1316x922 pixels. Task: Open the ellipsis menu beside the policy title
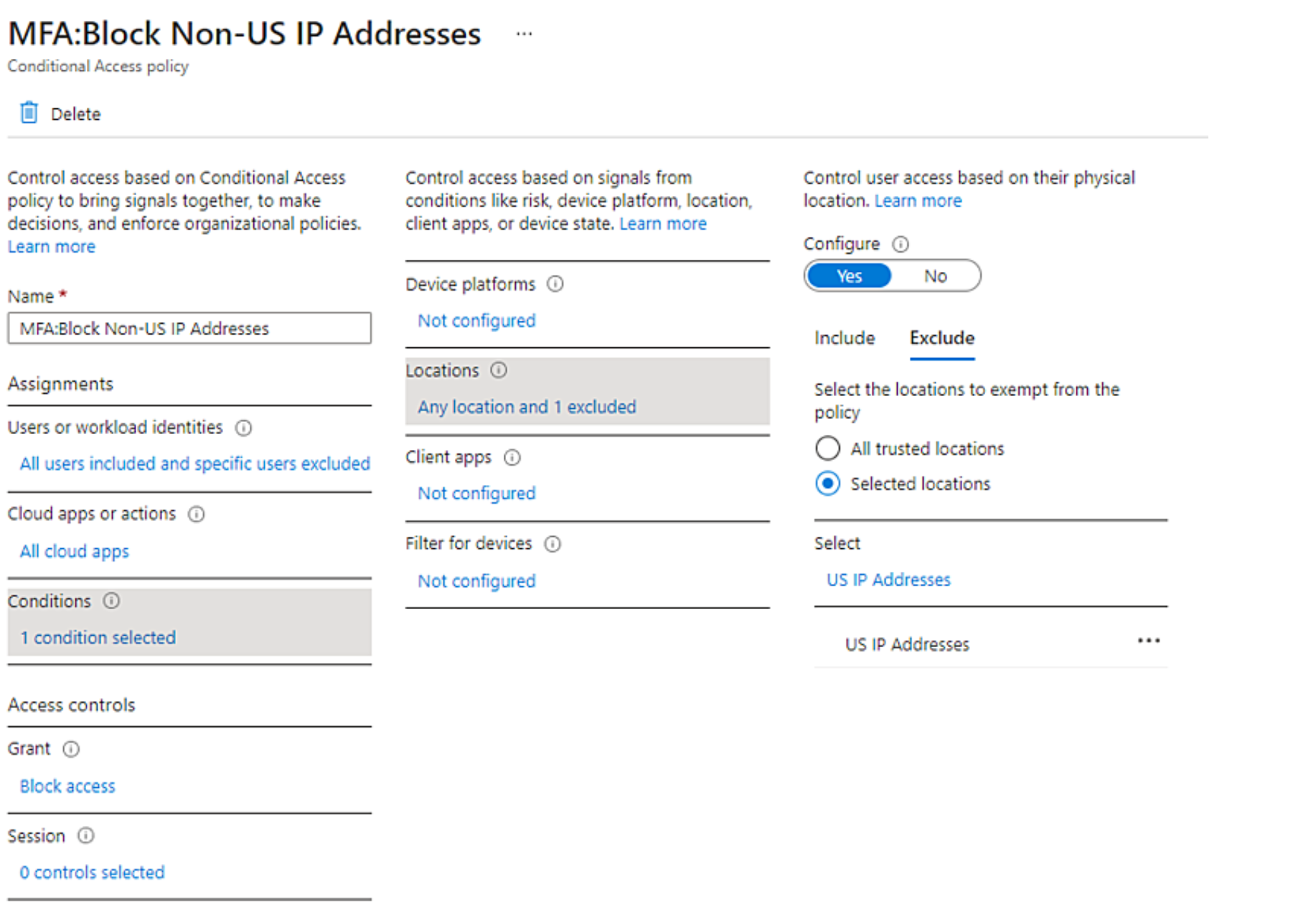click(x=524, y=32)
